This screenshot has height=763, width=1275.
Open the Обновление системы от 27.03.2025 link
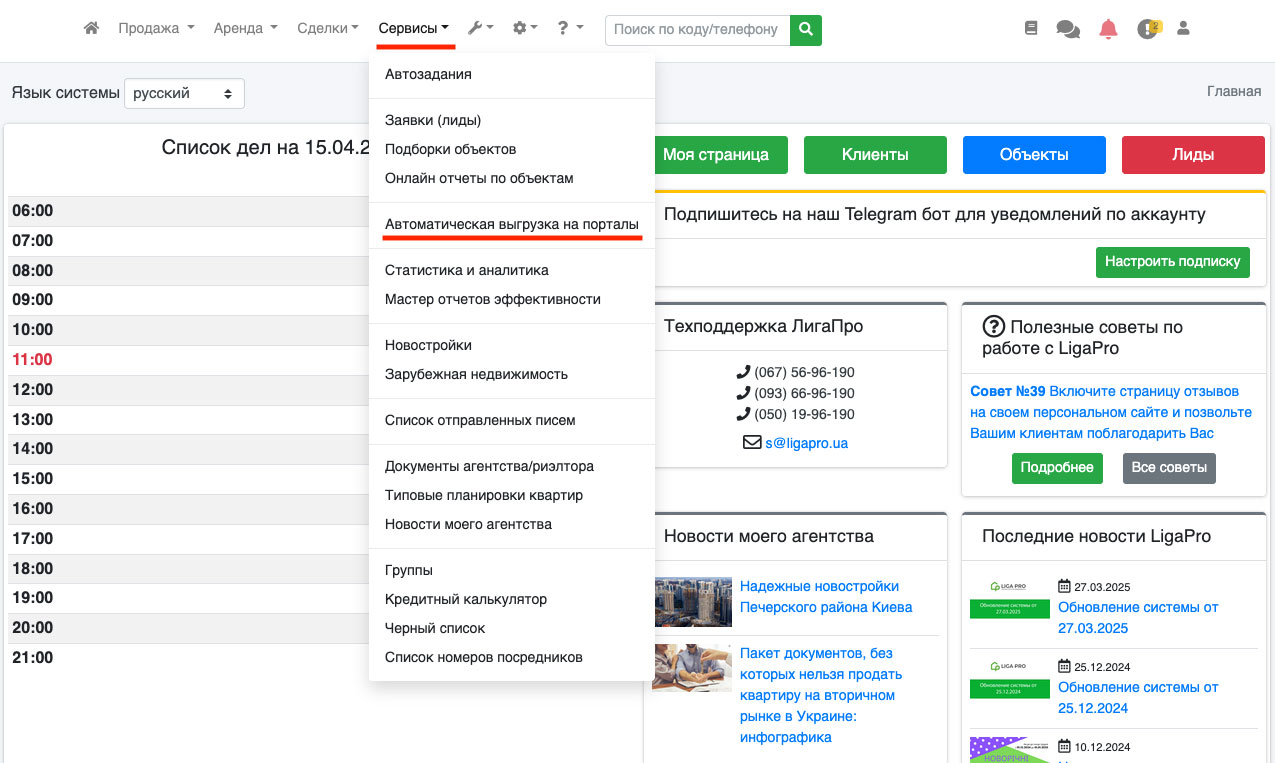pyautogui.click(x=1138, y=617)
